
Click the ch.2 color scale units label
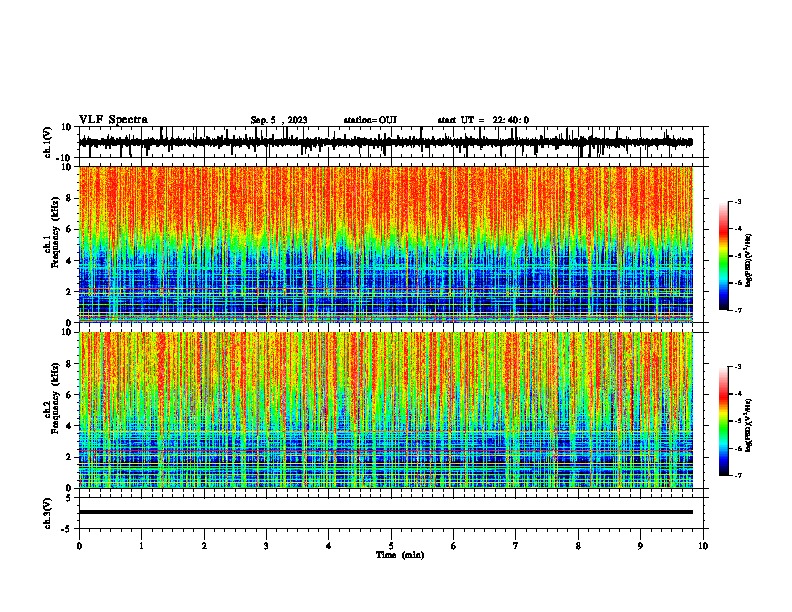click(x=749, y=425)
